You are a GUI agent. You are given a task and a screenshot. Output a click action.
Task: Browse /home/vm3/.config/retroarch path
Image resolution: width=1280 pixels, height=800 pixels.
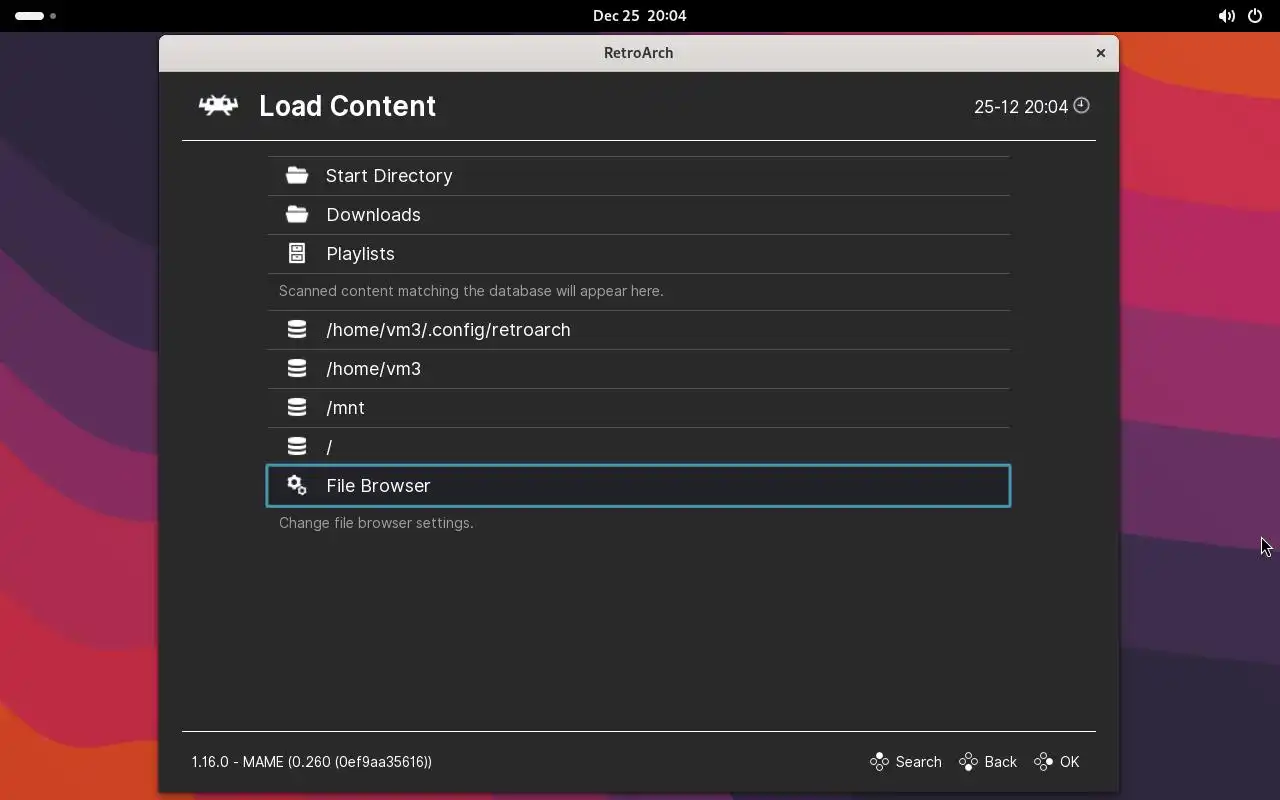[x=638, y=330]
